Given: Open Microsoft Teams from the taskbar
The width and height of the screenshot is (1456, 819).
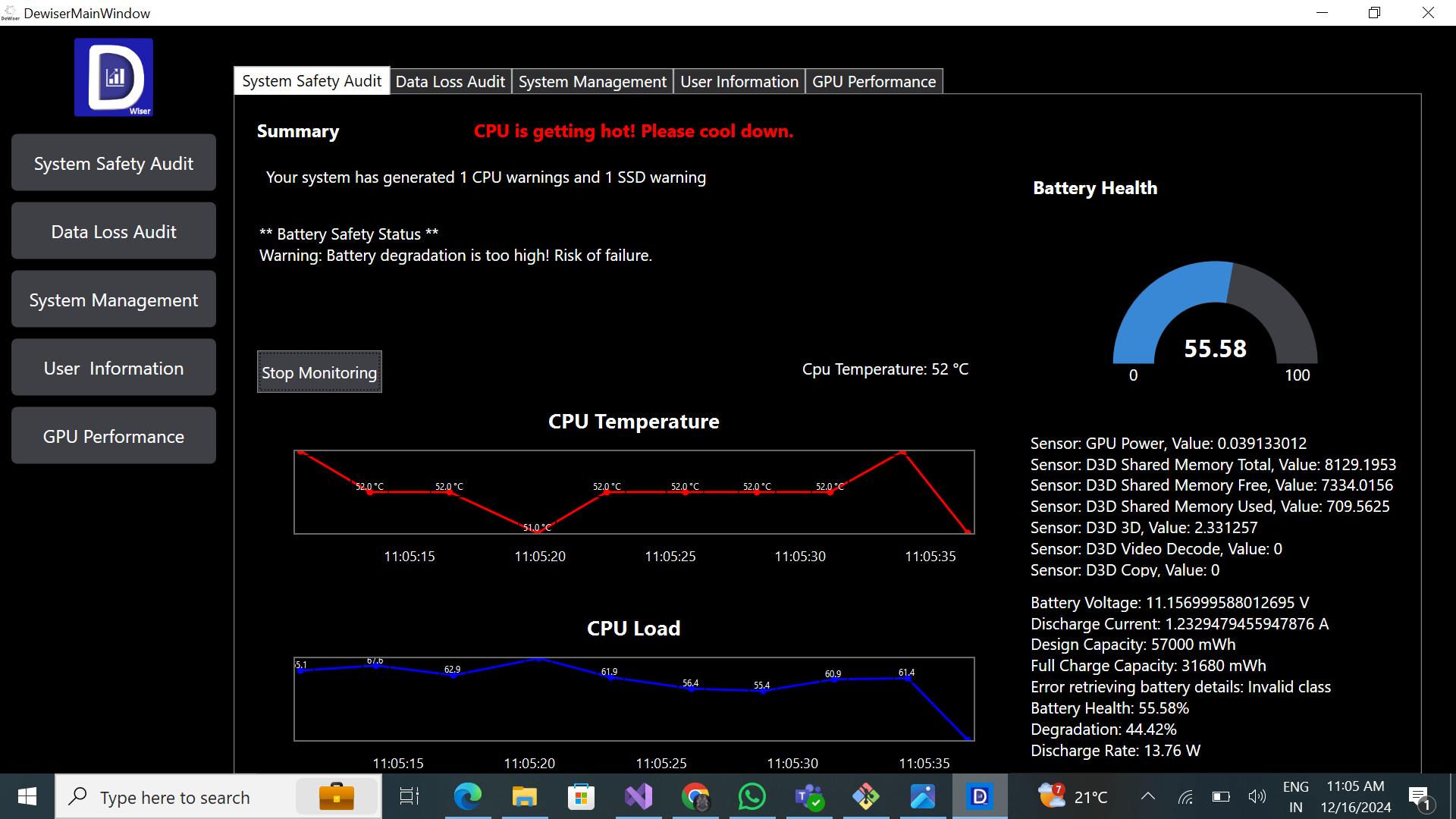Looking at the screenshot, I should point(809,796).
